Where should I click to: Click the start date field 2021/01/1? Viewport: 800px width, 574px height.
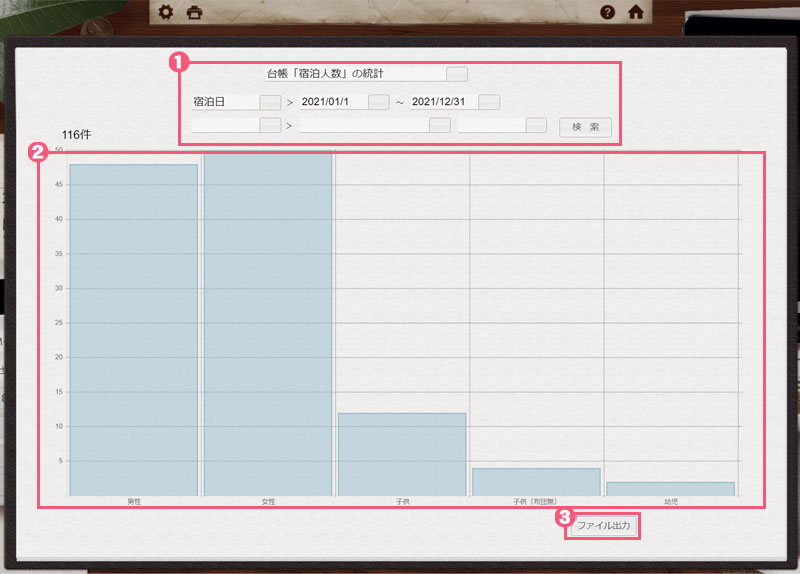332,102
